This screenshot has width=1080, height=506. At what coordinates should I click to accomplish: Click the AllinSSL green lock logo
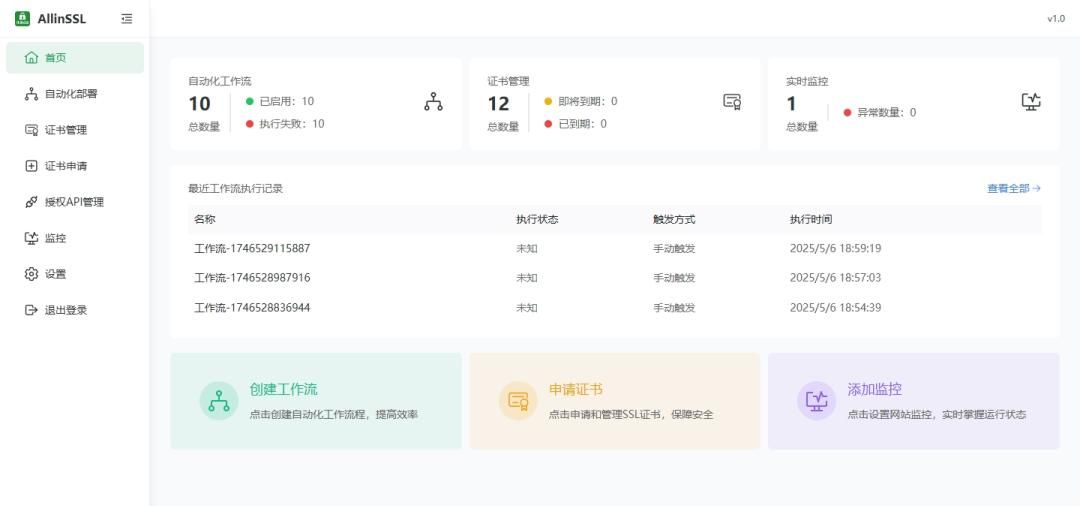point(23,19)
